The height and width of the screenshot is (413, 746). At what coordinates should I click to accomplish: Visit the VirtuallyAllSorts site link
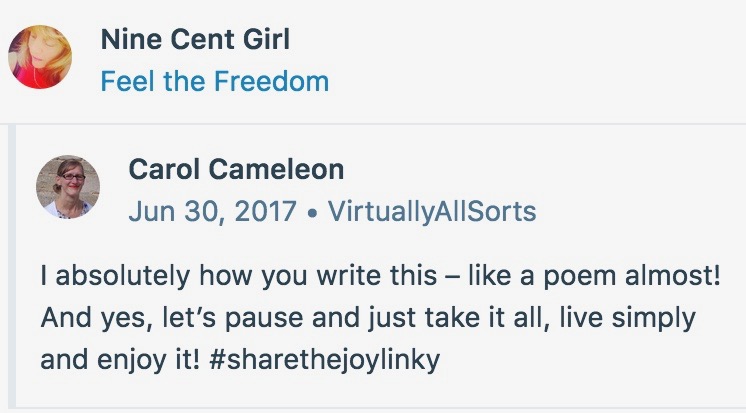click(431, 211)
